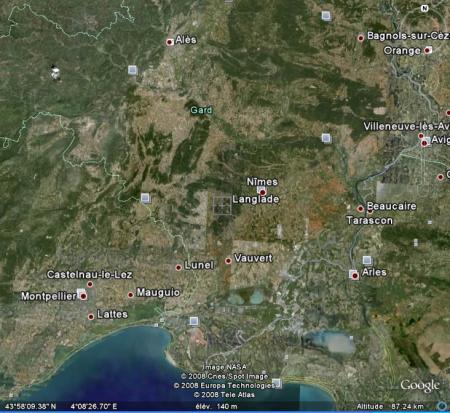
Task: Click the 4°08'26.70" E longitude readout
Action: [94, 406]
